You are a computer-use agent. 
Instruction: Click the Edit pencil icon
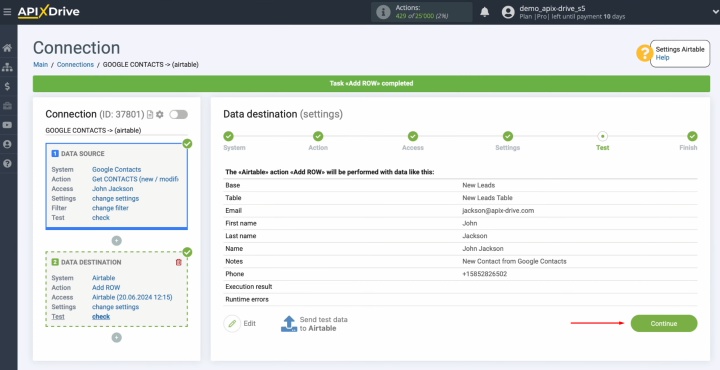click(x=232, y=324)
